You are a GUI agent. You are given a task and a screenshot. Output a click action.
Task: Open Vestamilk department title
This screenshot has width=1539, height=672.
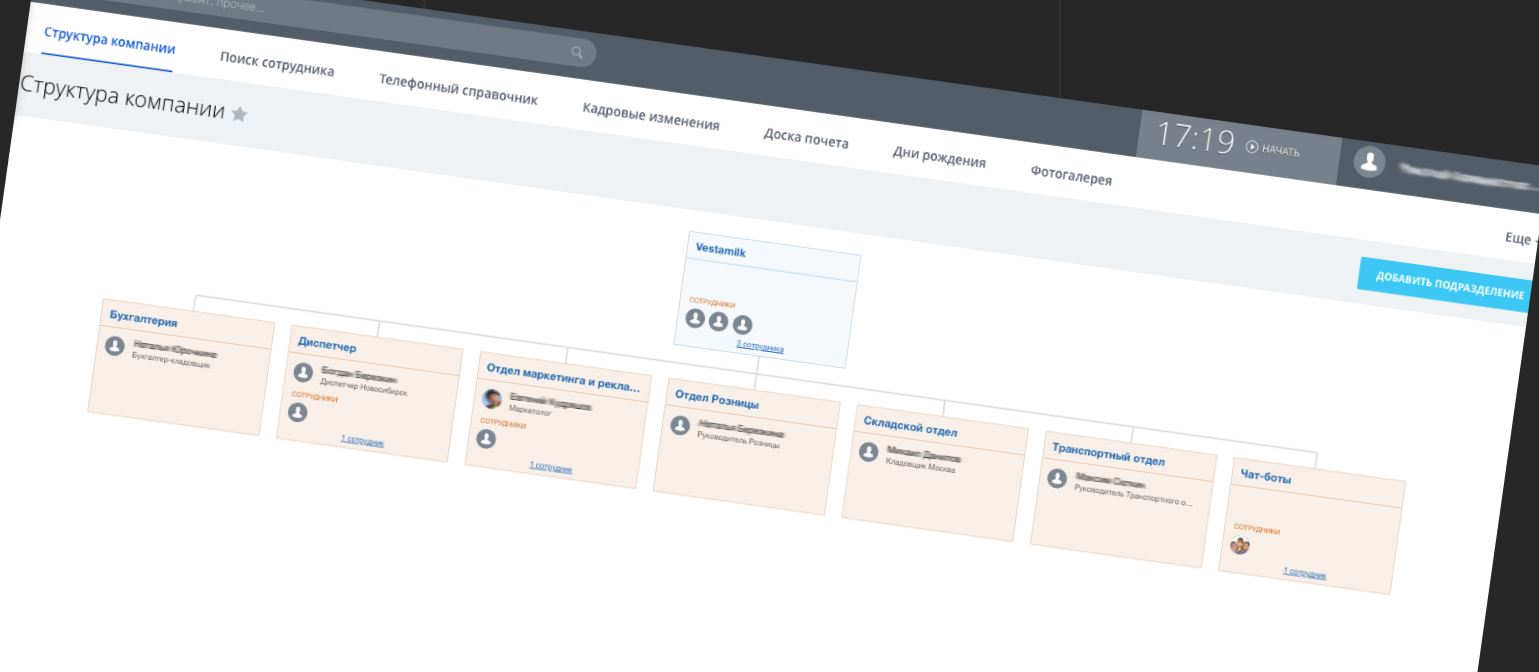[720, 251]
